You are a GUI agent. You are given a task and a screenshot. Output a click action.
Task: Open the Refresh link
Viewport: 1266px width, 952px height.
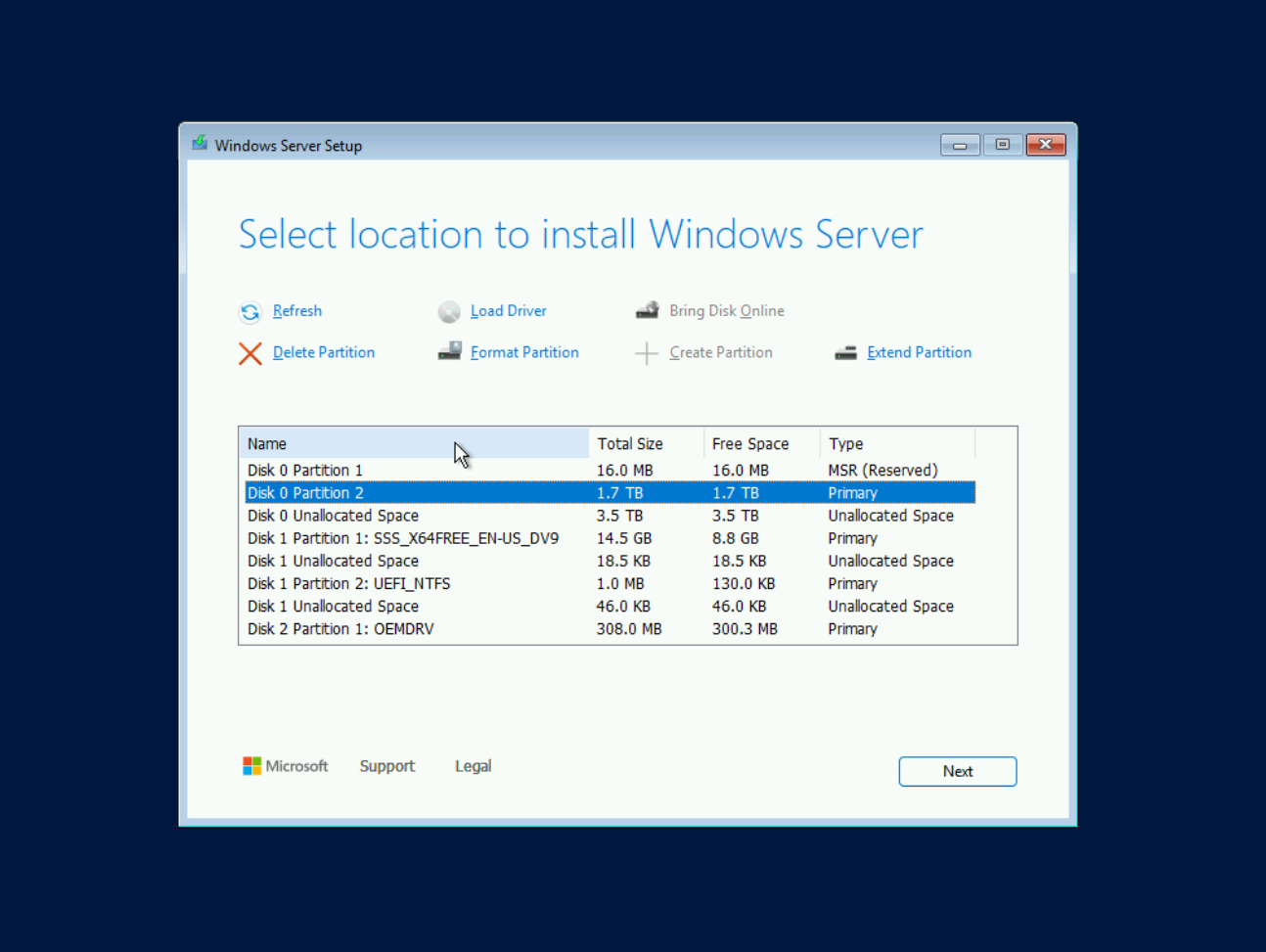297,311
